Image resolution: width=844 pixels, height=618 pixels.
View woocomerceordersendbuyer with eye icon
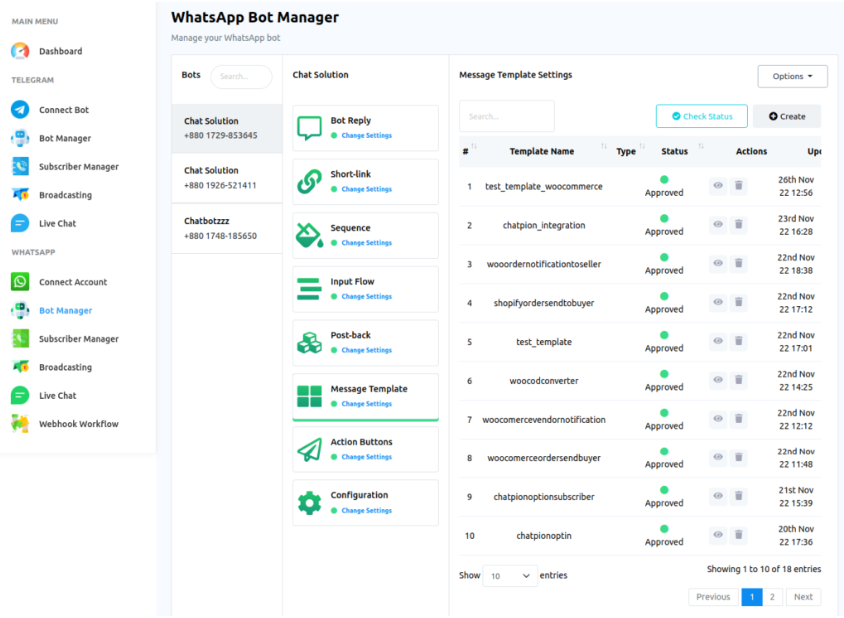(x=718, y=458)
